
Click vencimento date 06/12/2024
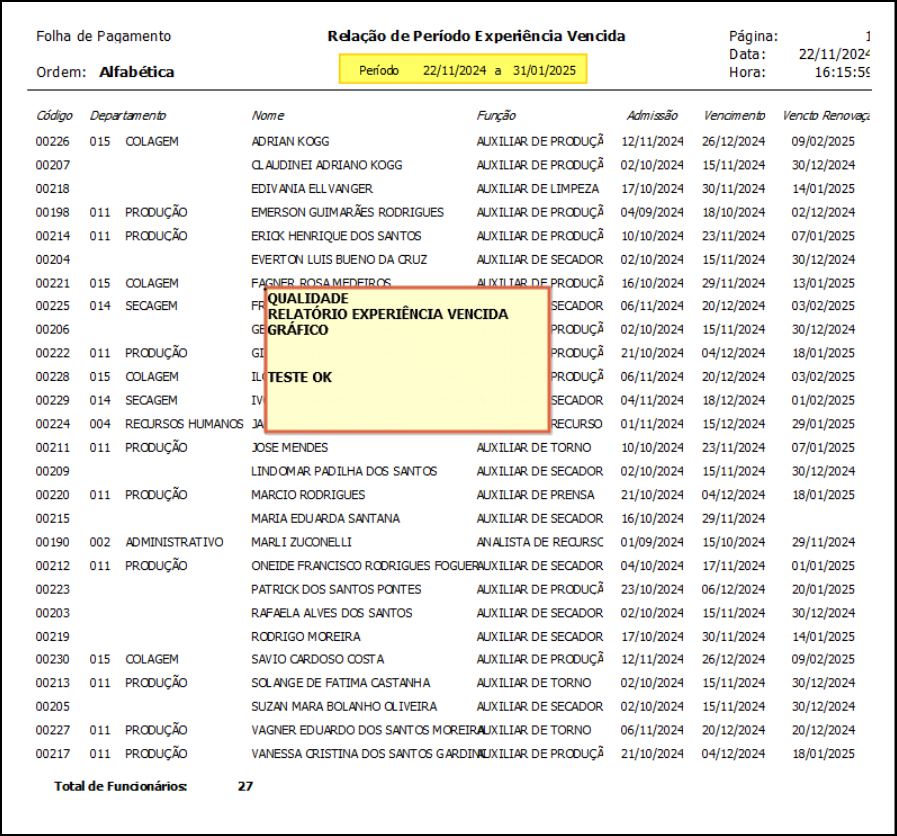click(733, 589)
